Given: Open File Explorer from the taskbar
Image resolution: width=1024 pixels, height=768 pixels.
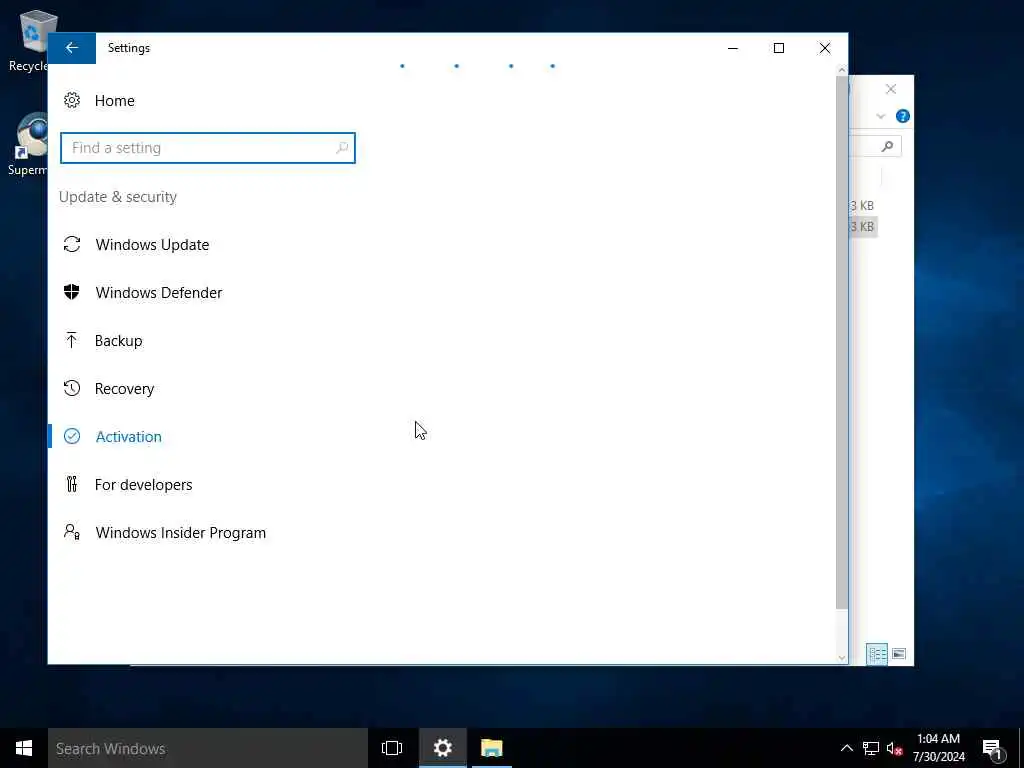Looking at the screenshot, I should (492, 748).
